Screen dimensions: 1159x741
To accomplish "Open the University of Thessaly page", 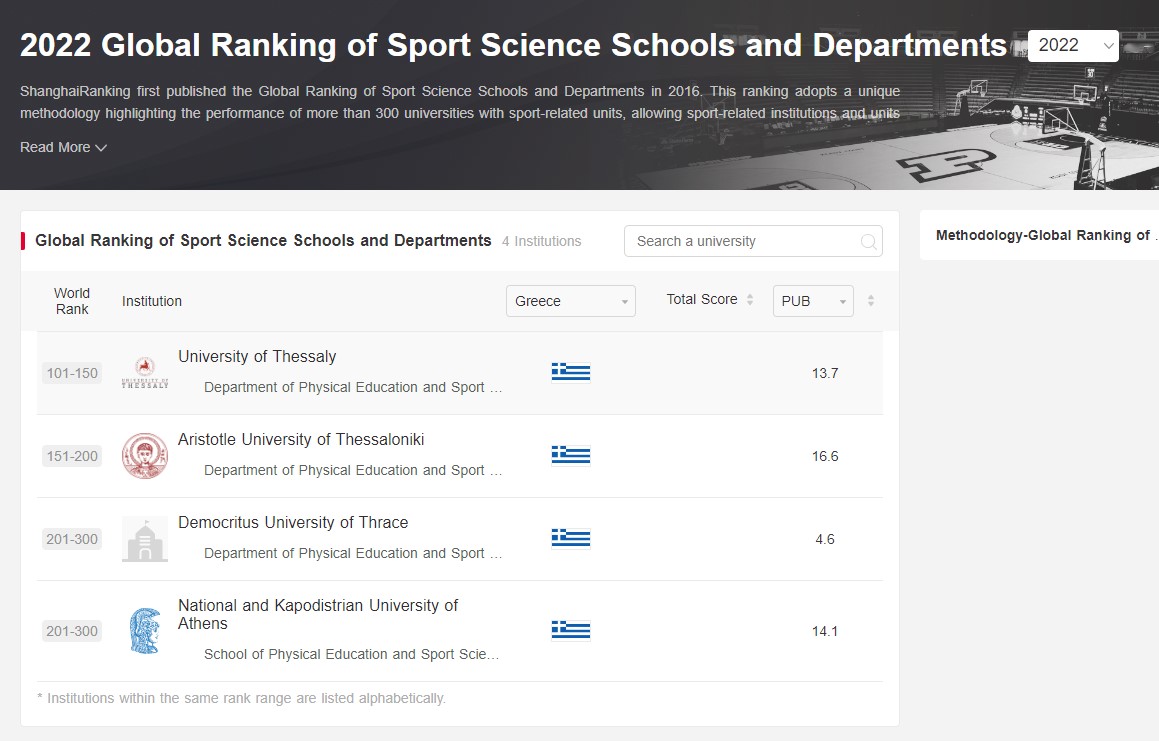I will coord(257,356).
